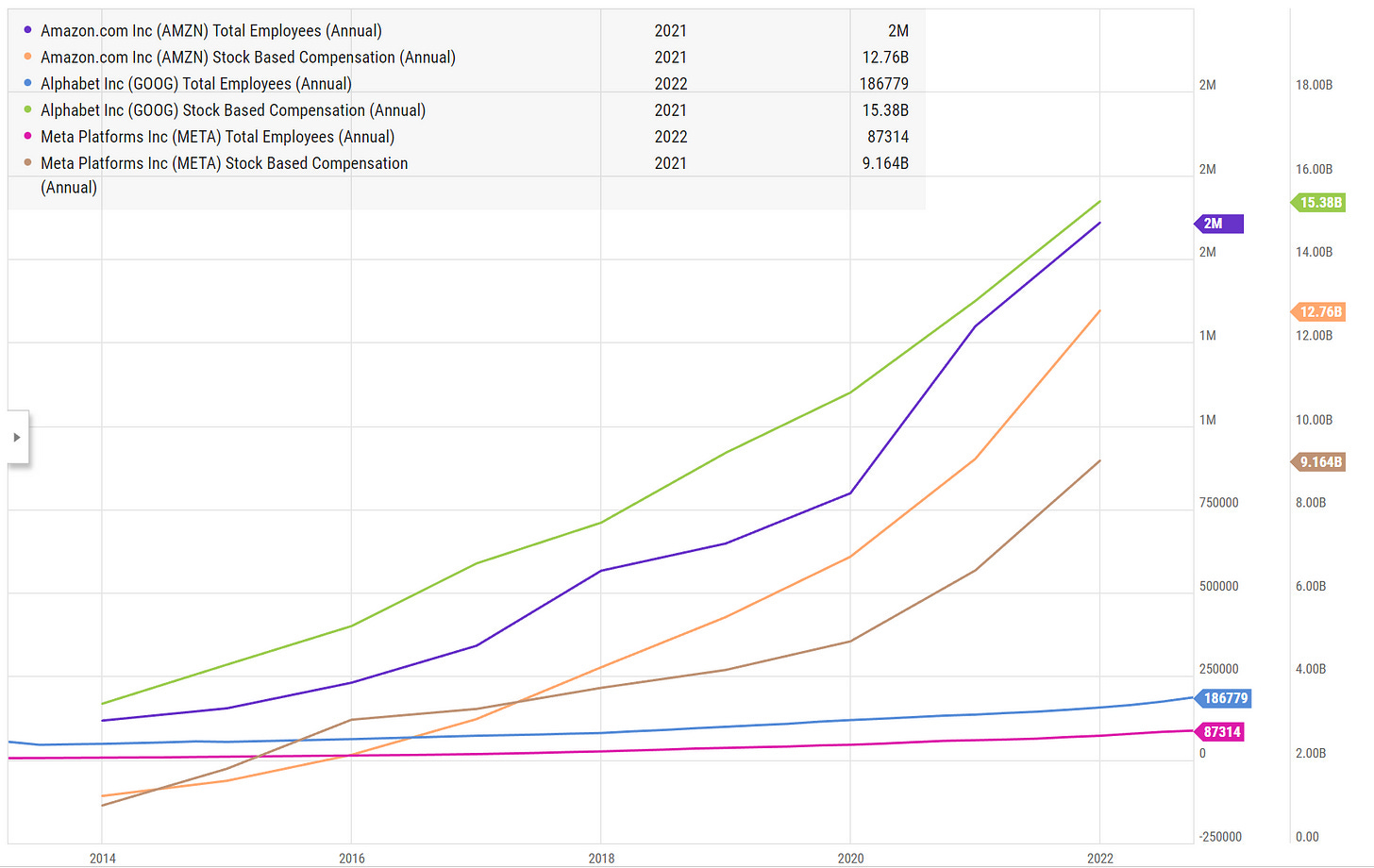Click the 10.00B compensation axis label
The image size is (1374, 868).
click(x=1315, y=420)
